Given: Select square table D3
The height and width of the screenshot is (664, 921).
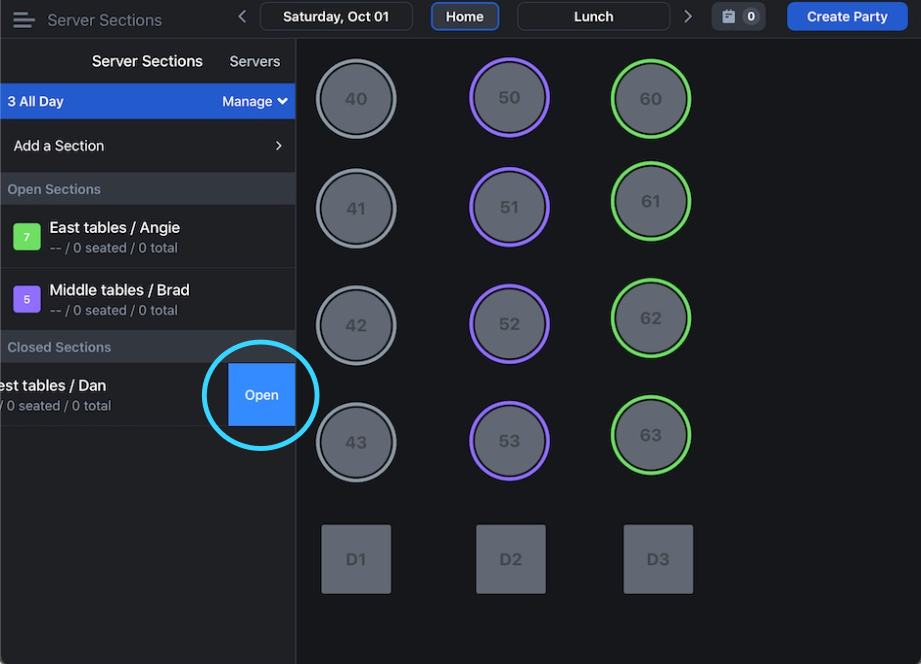Looking at the screenshot, I should pos(658,559).
